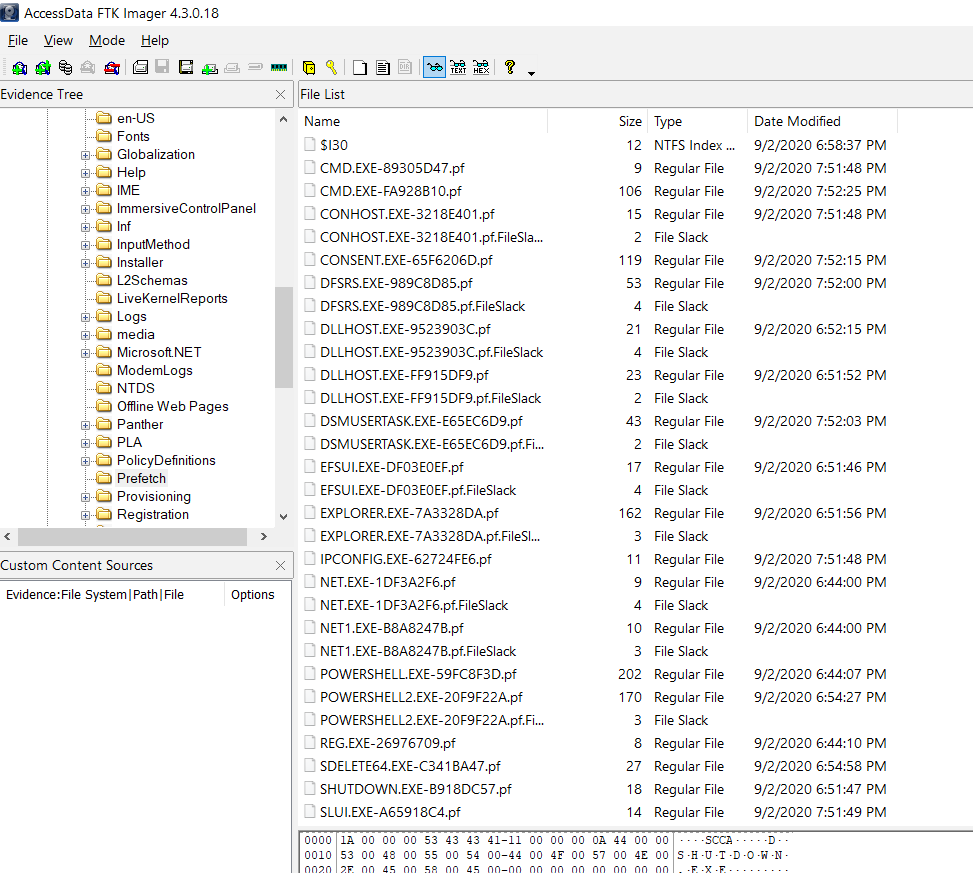Click the Obtain Protected Files safe icon
This screenshot has width=973, height=873.
click(x=308, y=68)
